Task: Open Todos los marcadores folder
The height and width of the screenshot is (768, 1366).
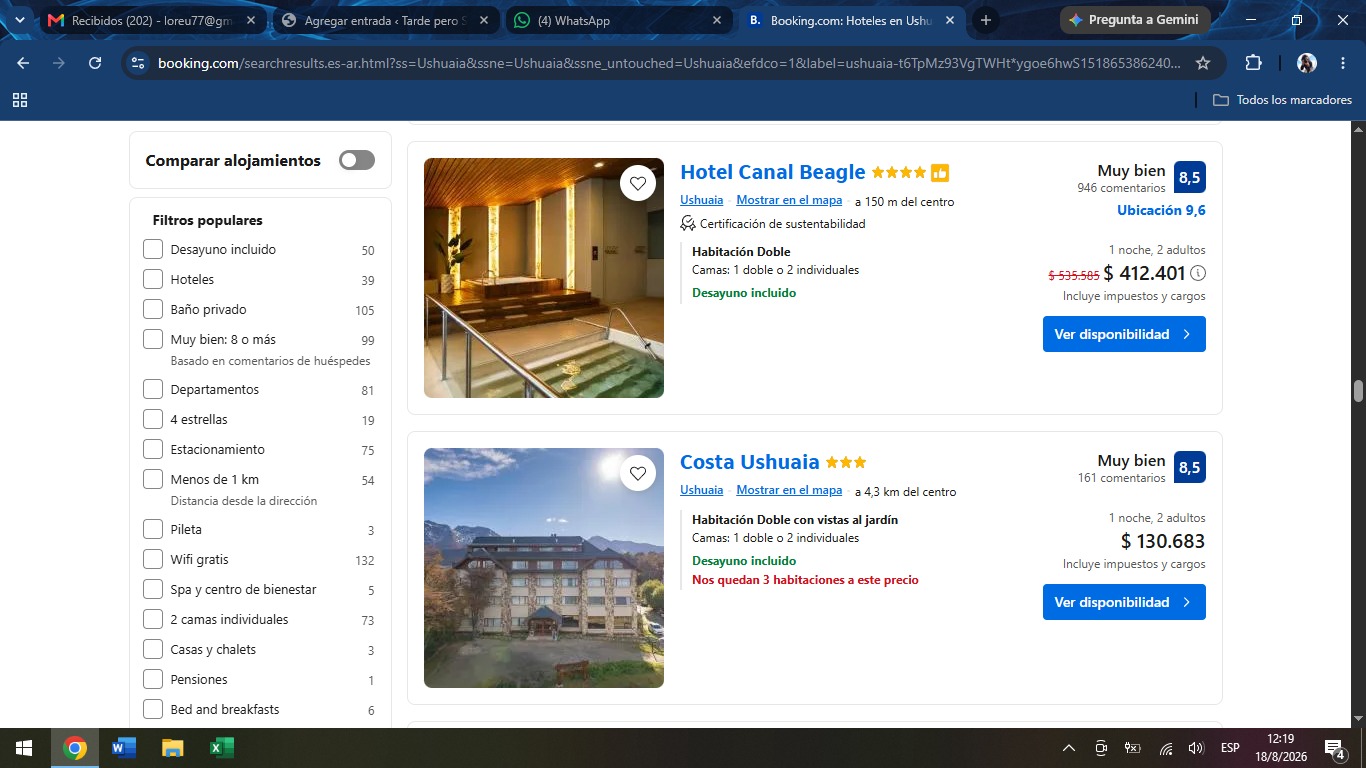Action: point(1282,100)
